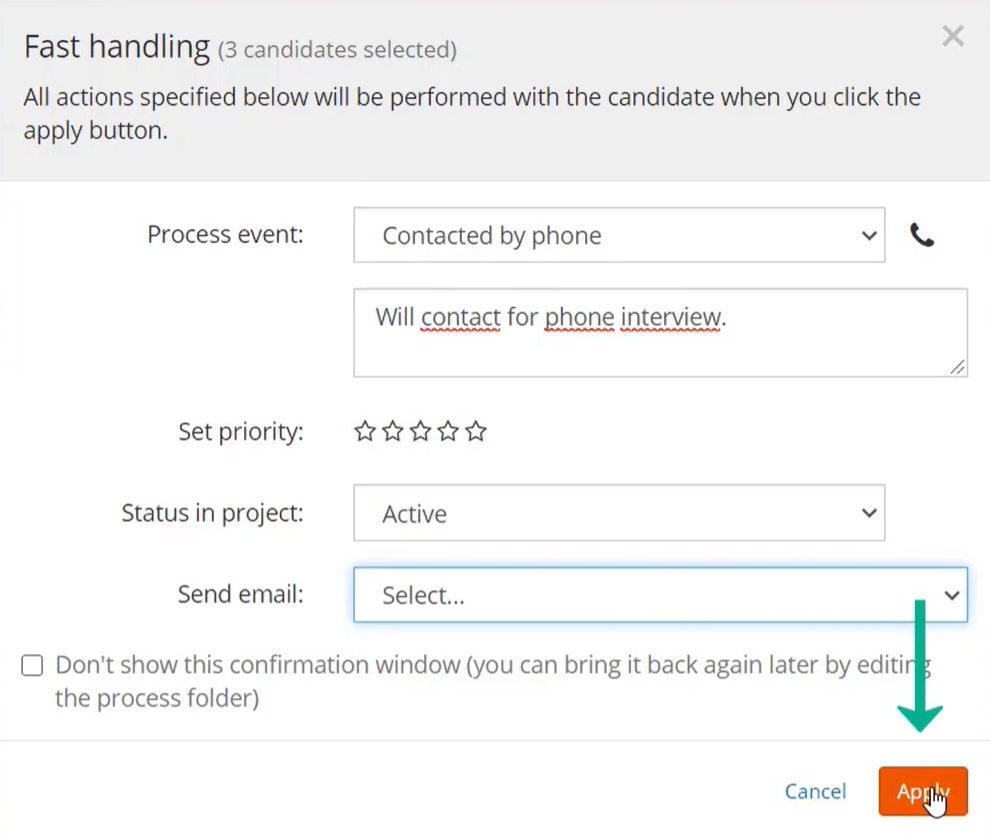This screenshot has width=990, height=838.
Task: Open the Process event dropdown
Action: pyautogui.click(x=619, y=235)
